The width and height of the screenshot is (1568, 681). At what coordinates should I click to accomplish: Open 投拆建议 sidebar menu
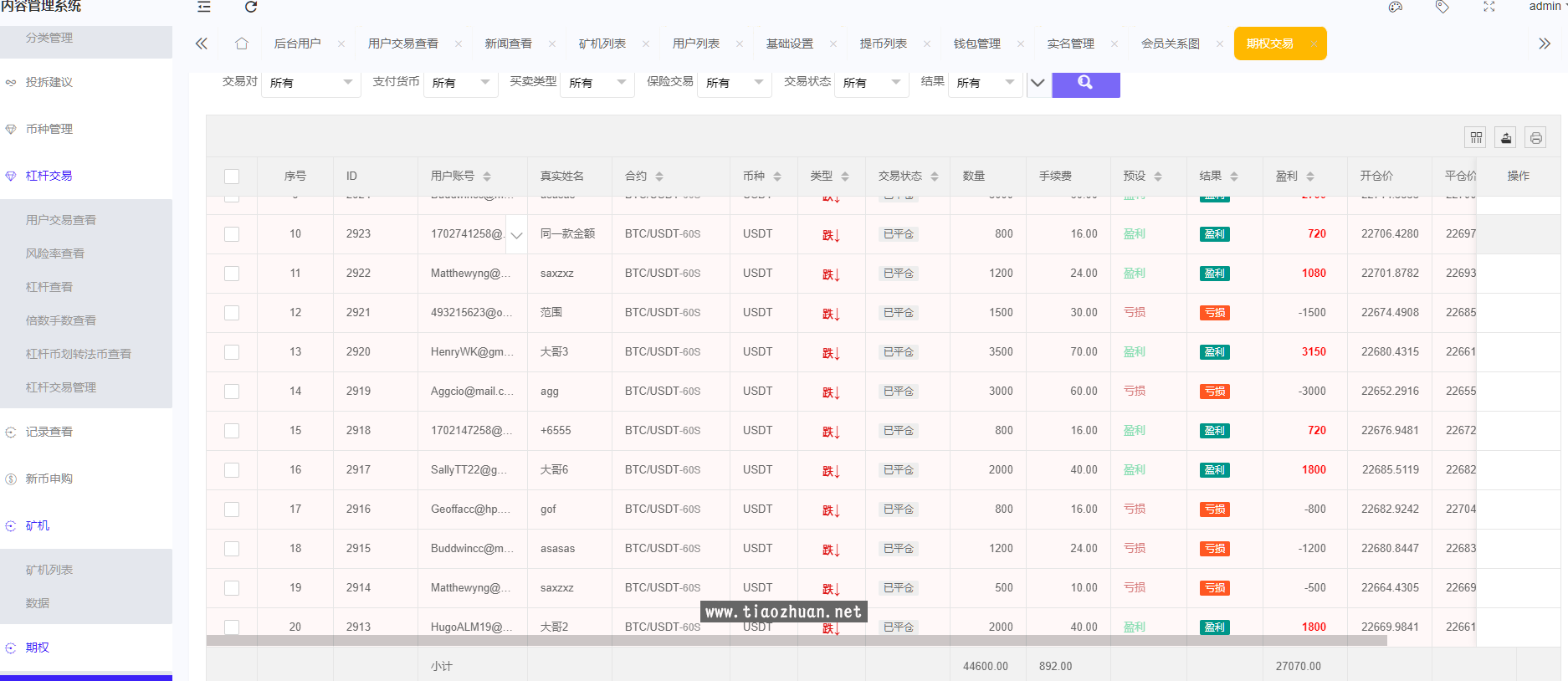coord(86,82)
